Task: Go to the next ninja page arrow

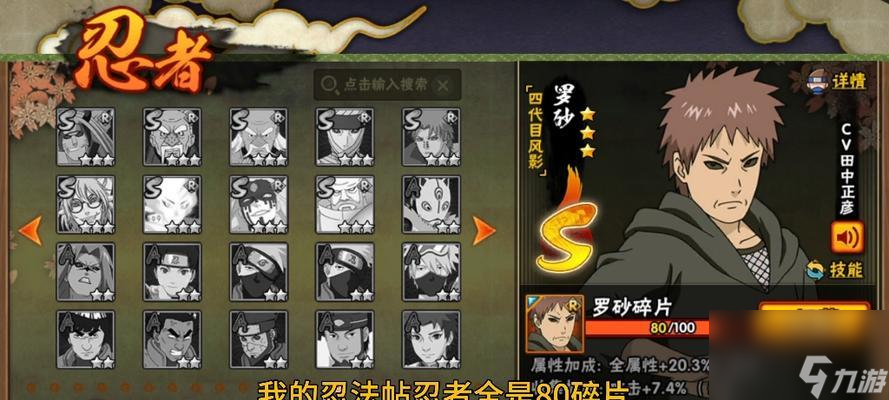Action: 484,229
